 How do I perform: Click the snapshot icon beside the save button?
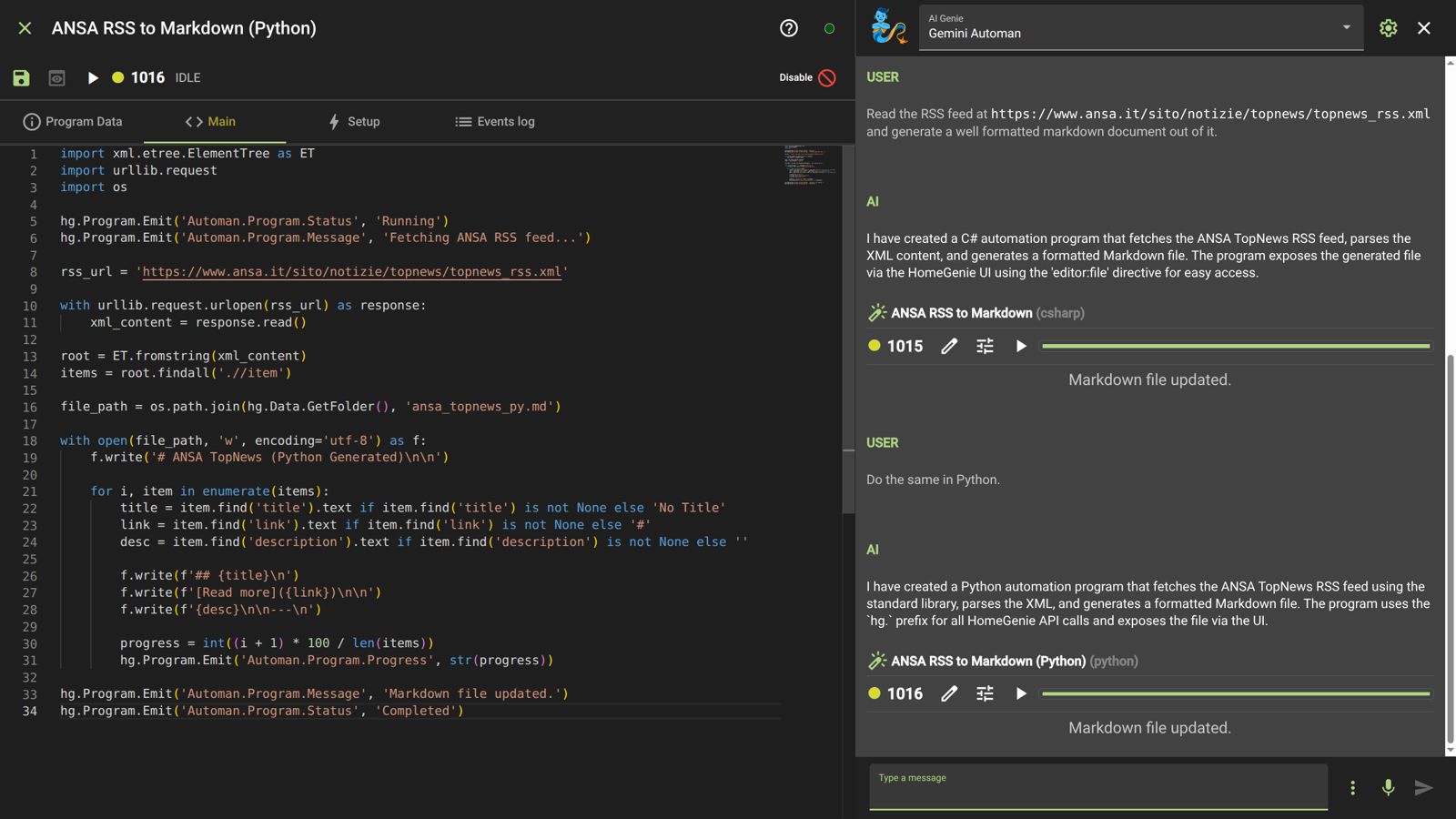56,78
